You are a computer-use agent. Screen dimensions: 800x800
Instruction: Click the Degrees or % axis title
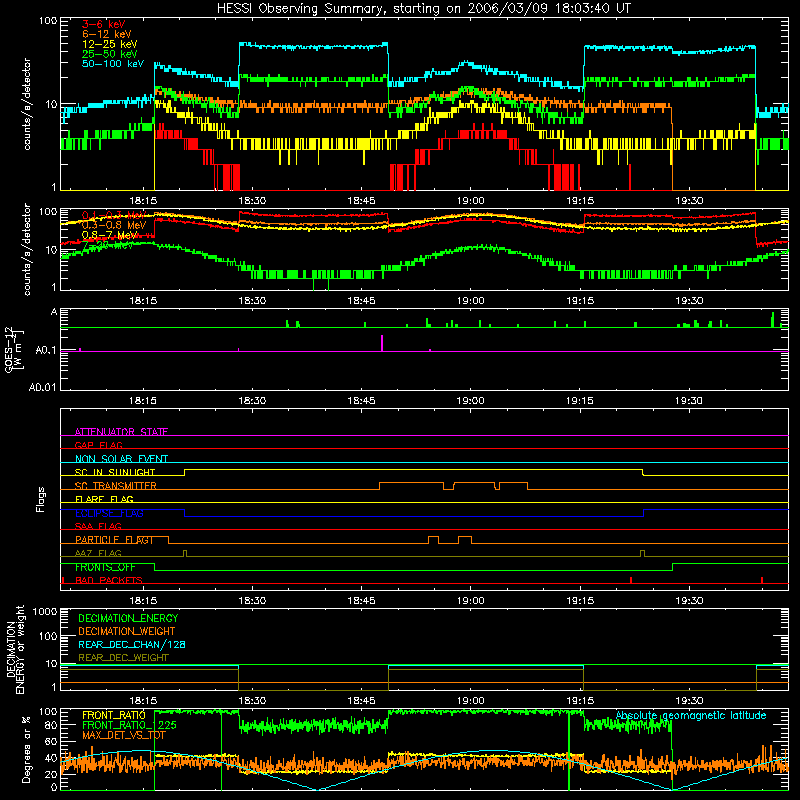tap(26, 749)
